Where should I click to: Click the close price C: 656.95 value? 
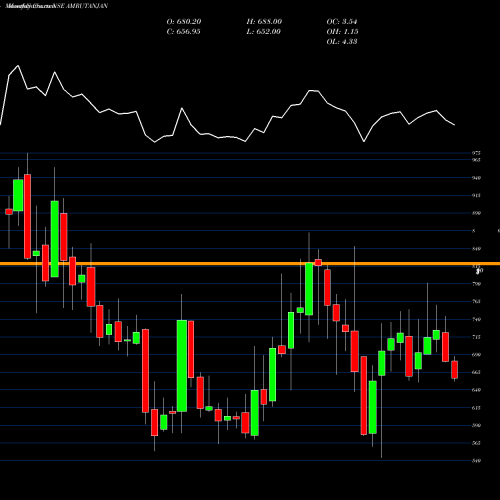(x=183, y=32)
